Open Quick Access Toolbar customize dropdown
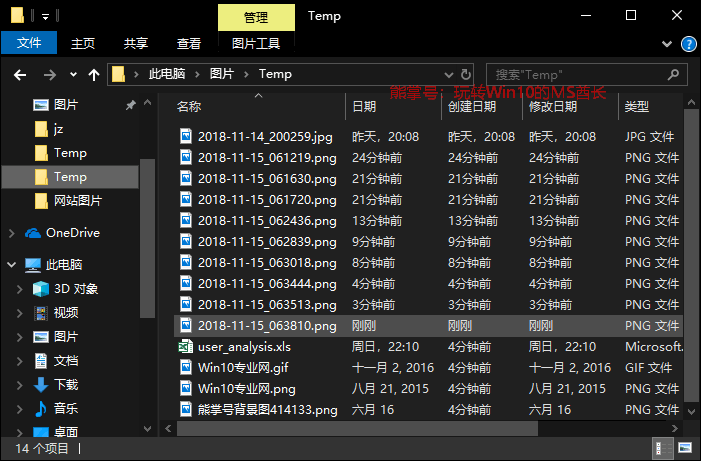Image resolution: width=701 pixels, height=461 pixels. 45,17
